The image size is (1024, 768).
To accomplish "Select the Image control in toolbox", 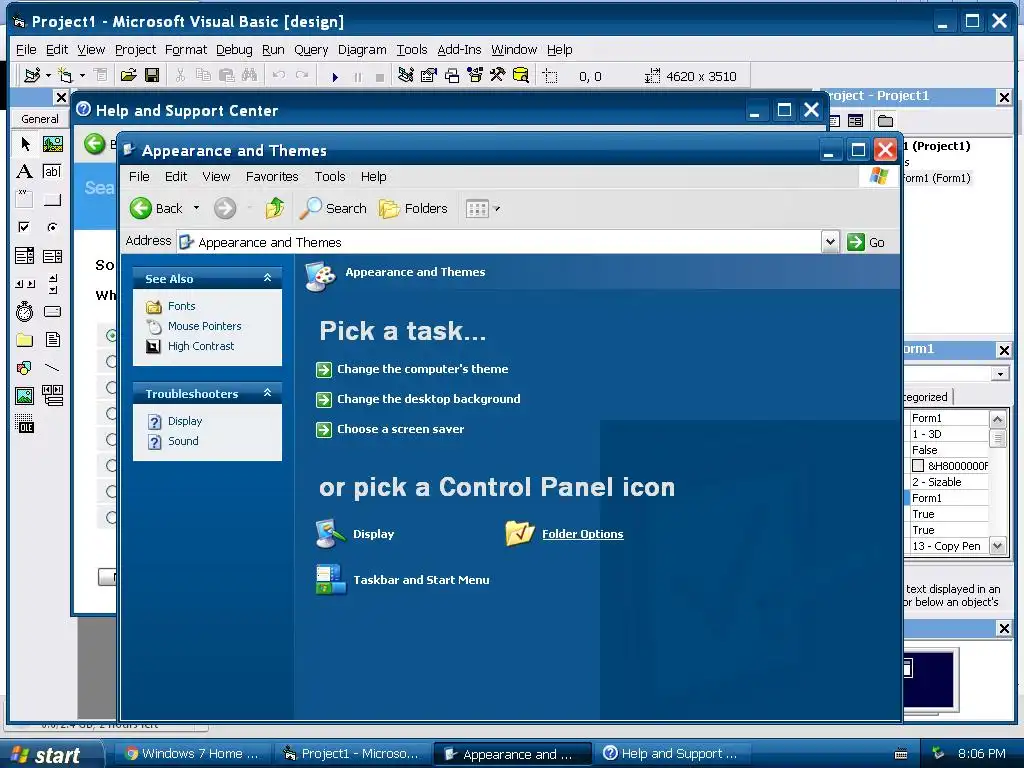I will (x=25, y=396).
